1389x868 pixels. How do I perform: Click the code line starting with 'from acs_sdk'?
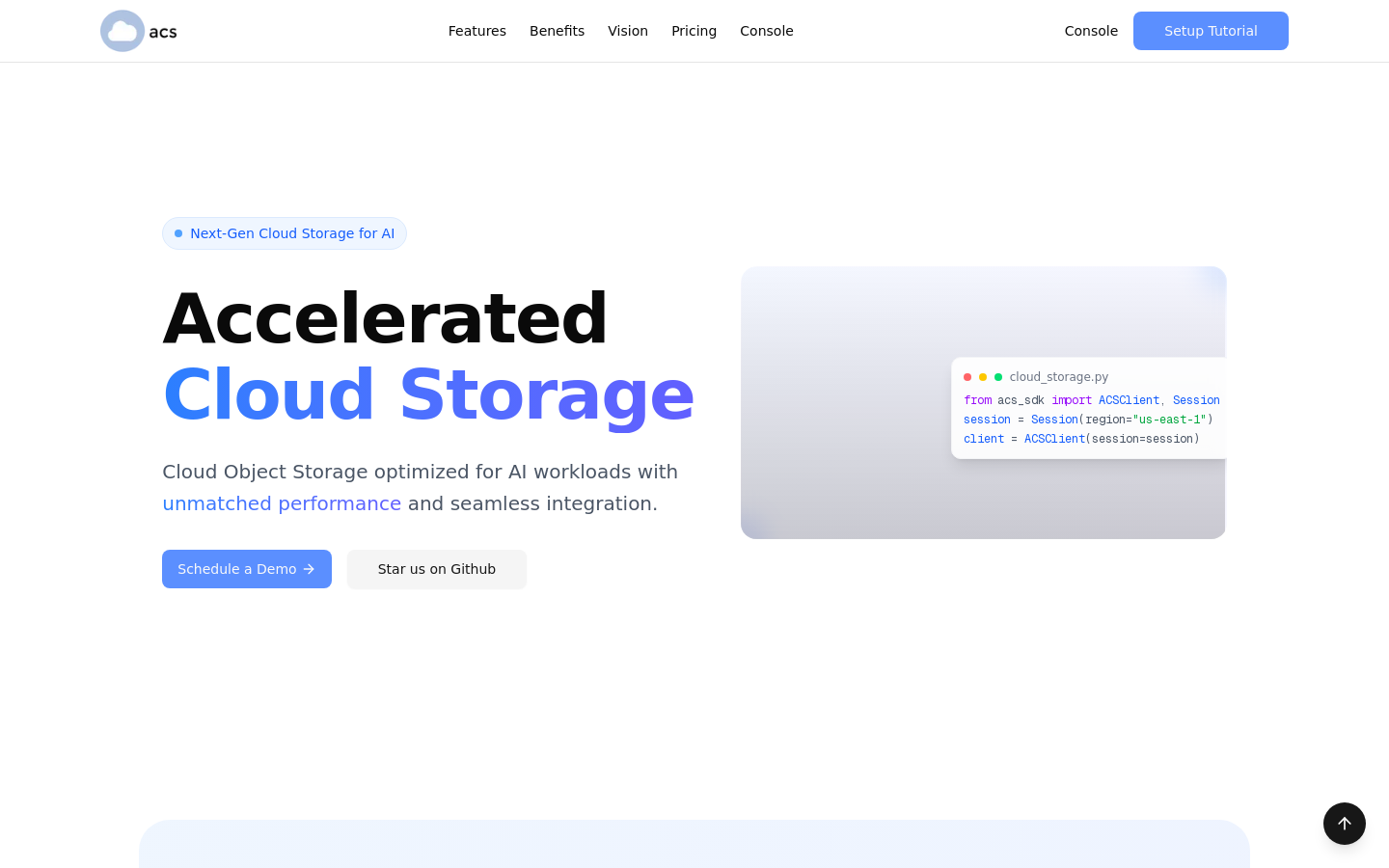(1092, 400)
